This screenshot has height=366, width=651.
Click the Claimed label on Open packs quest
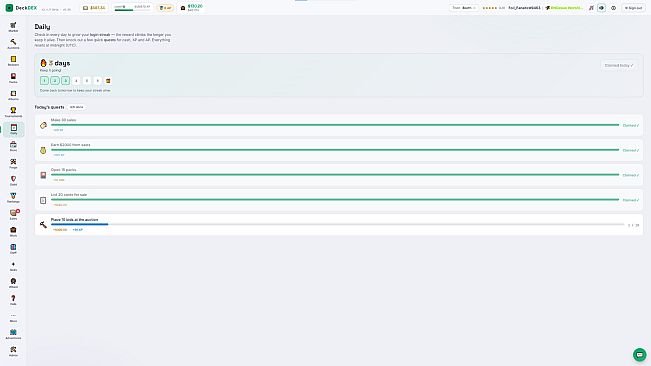coord(630,175)
